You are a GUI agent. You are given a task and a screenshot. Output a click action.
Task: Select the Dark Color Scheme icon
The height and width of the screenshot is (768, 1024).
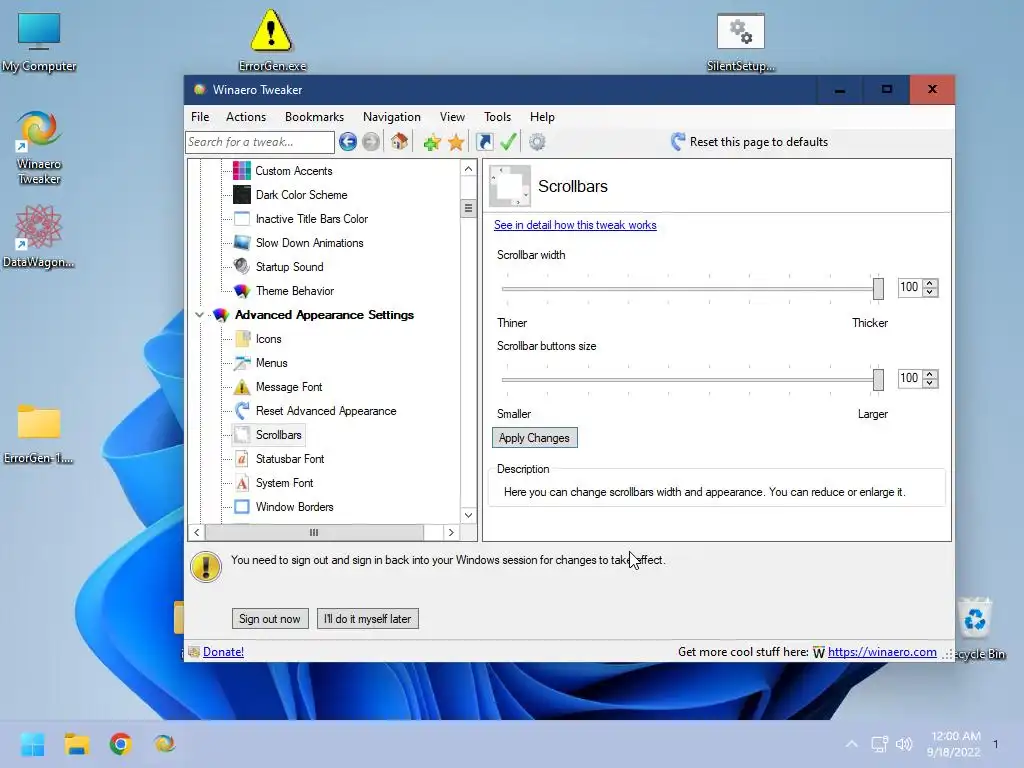click(x=242, y=195)
